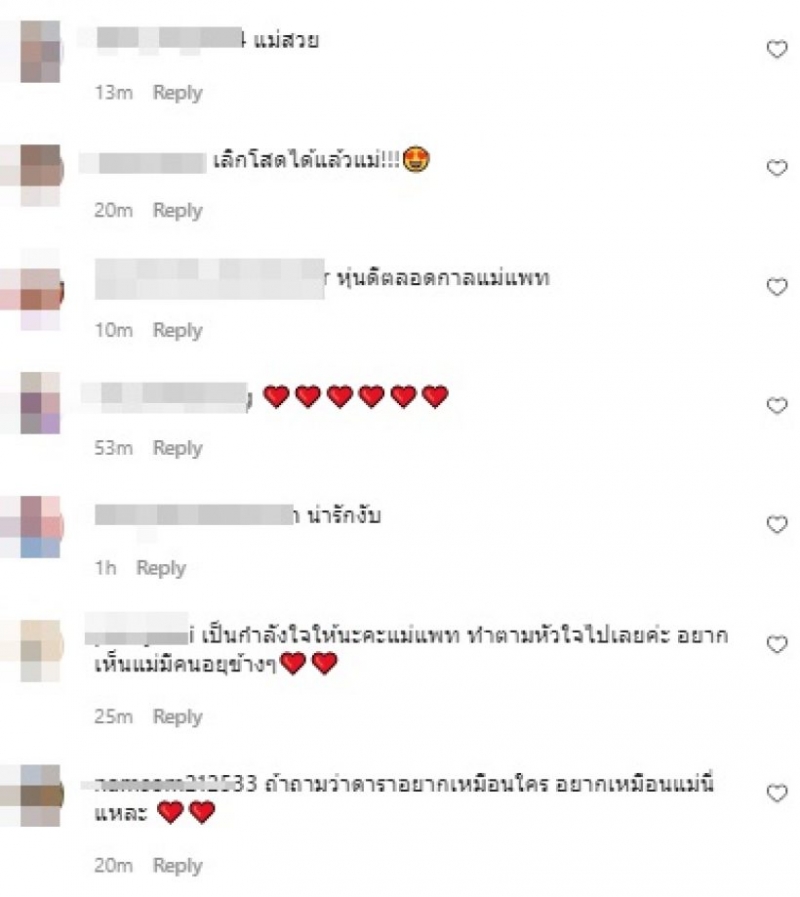
Task: Open profile picture of 'แม่สวย' commenter
Action: pyautogui.click(x=40, y=51)
